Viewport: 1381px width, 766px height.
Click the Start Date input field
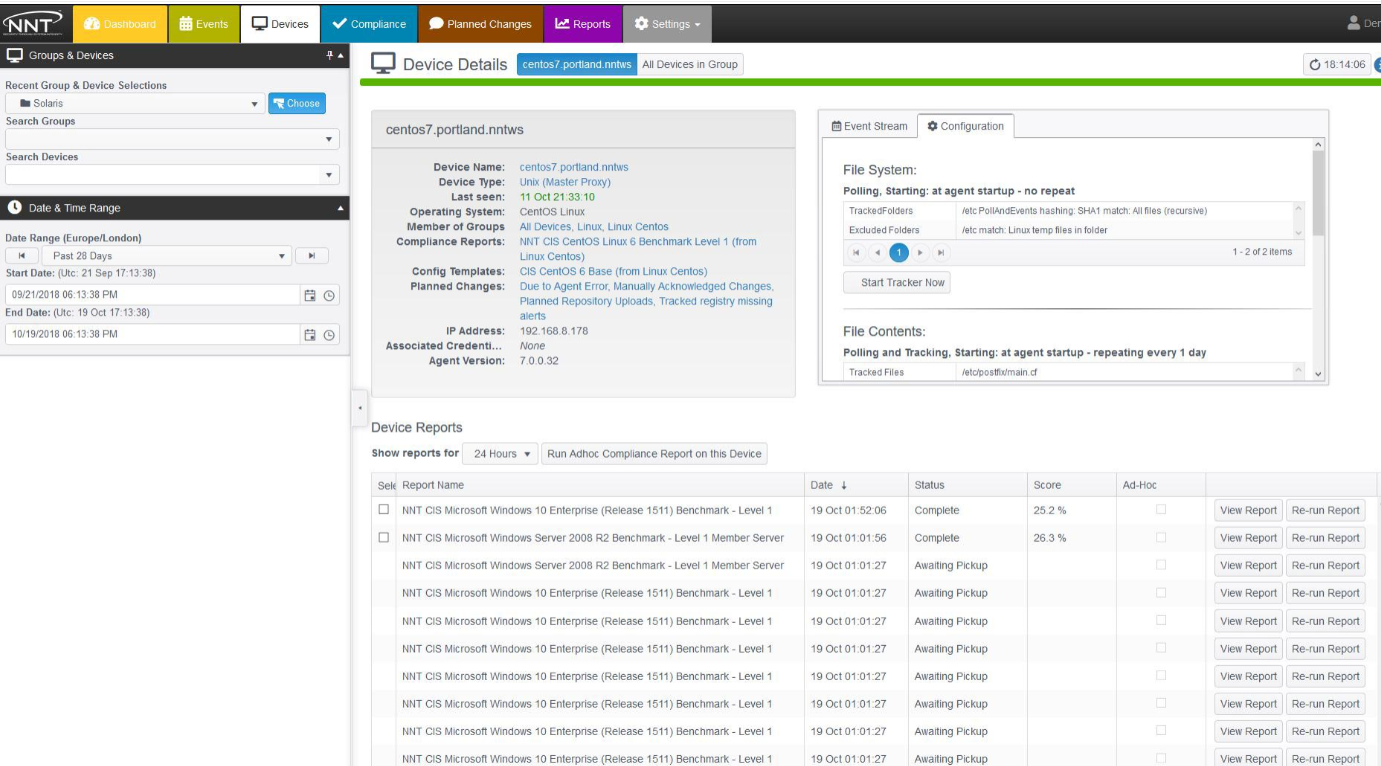(152, 295)
